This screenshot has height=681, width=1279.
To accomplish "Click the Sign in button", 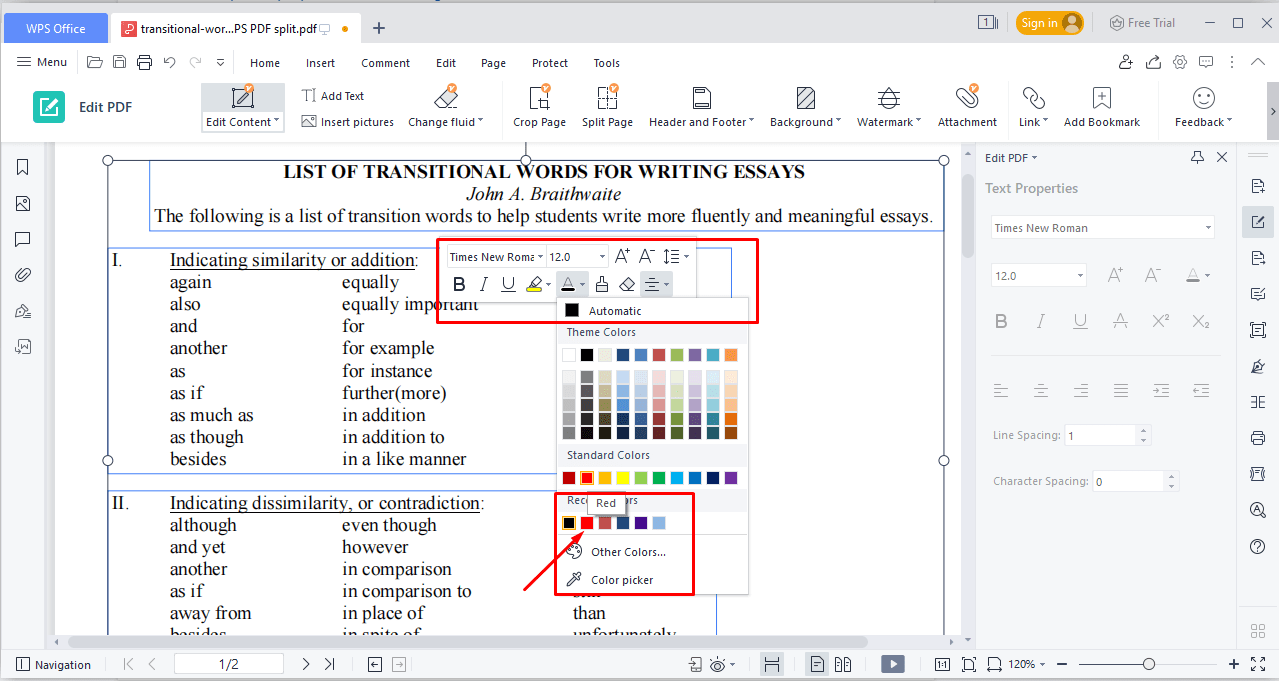I will click(1049, 22).
